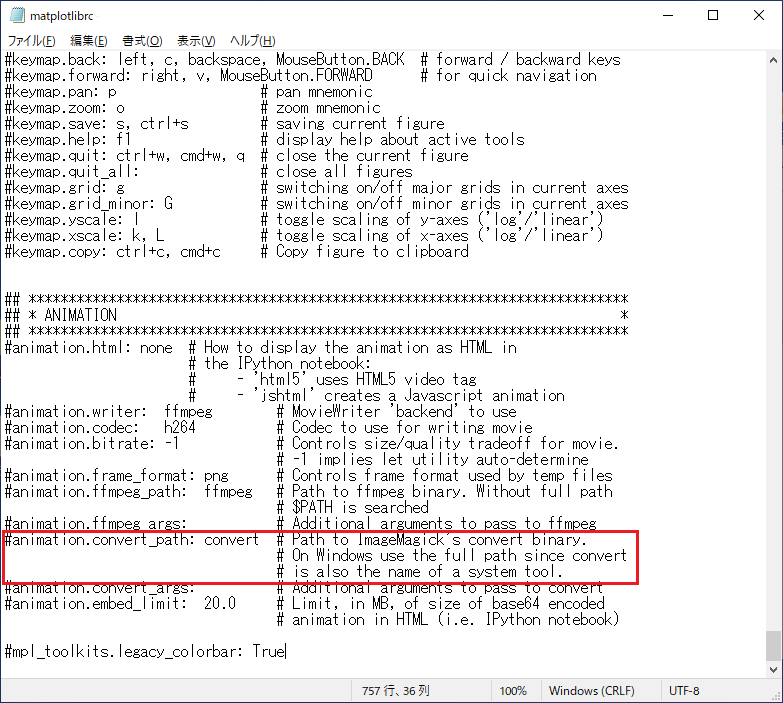The width and height of the screenshot is (783, 703).
Task: Open the ヘルプ(H) menu
Action: [252, 41]
